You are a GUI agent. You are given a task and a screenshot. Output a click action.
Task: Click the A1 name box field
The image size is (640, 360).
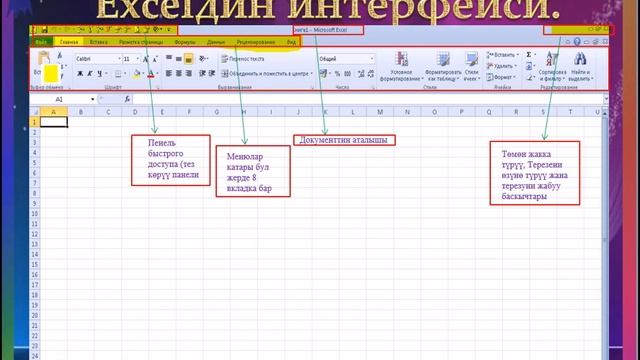(x=60, y=99)
